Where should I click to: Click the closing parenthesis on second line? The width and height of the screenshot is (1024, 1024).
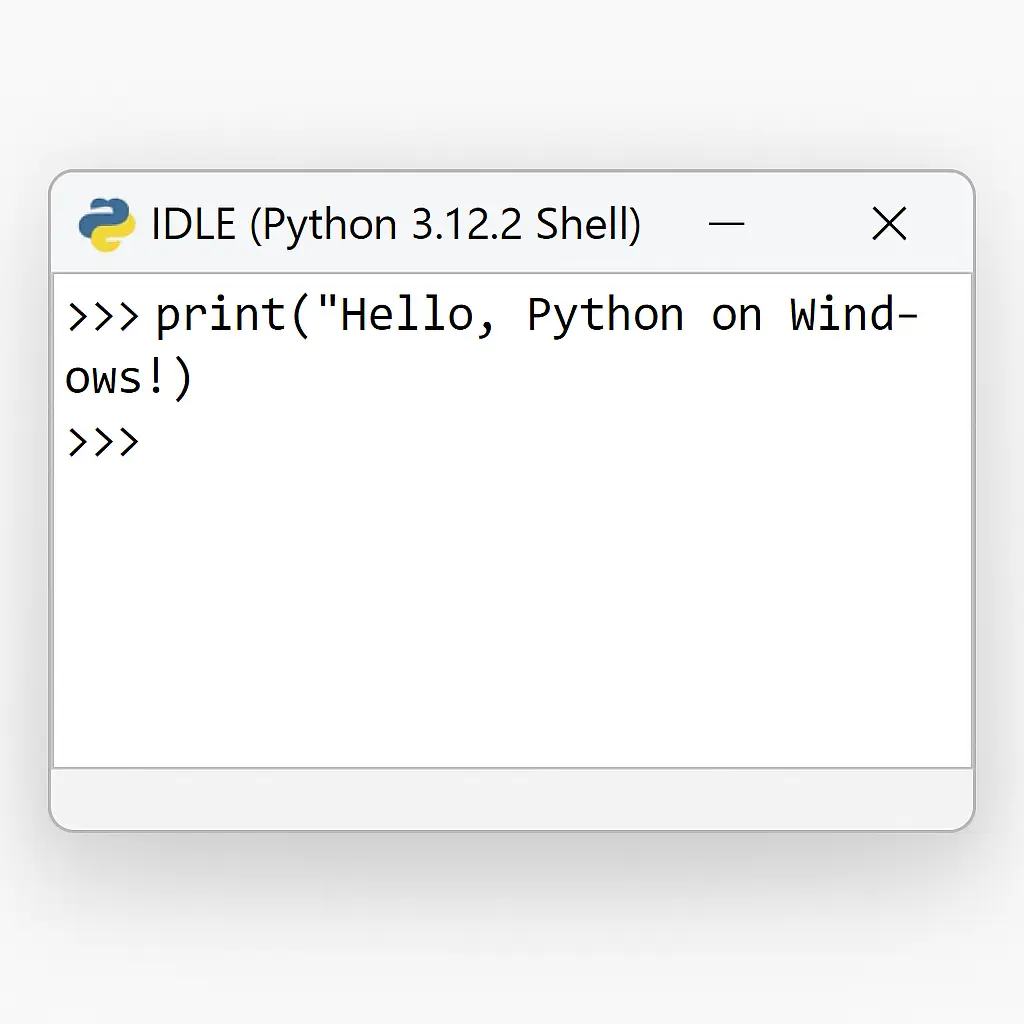click(x=181, y=380)
